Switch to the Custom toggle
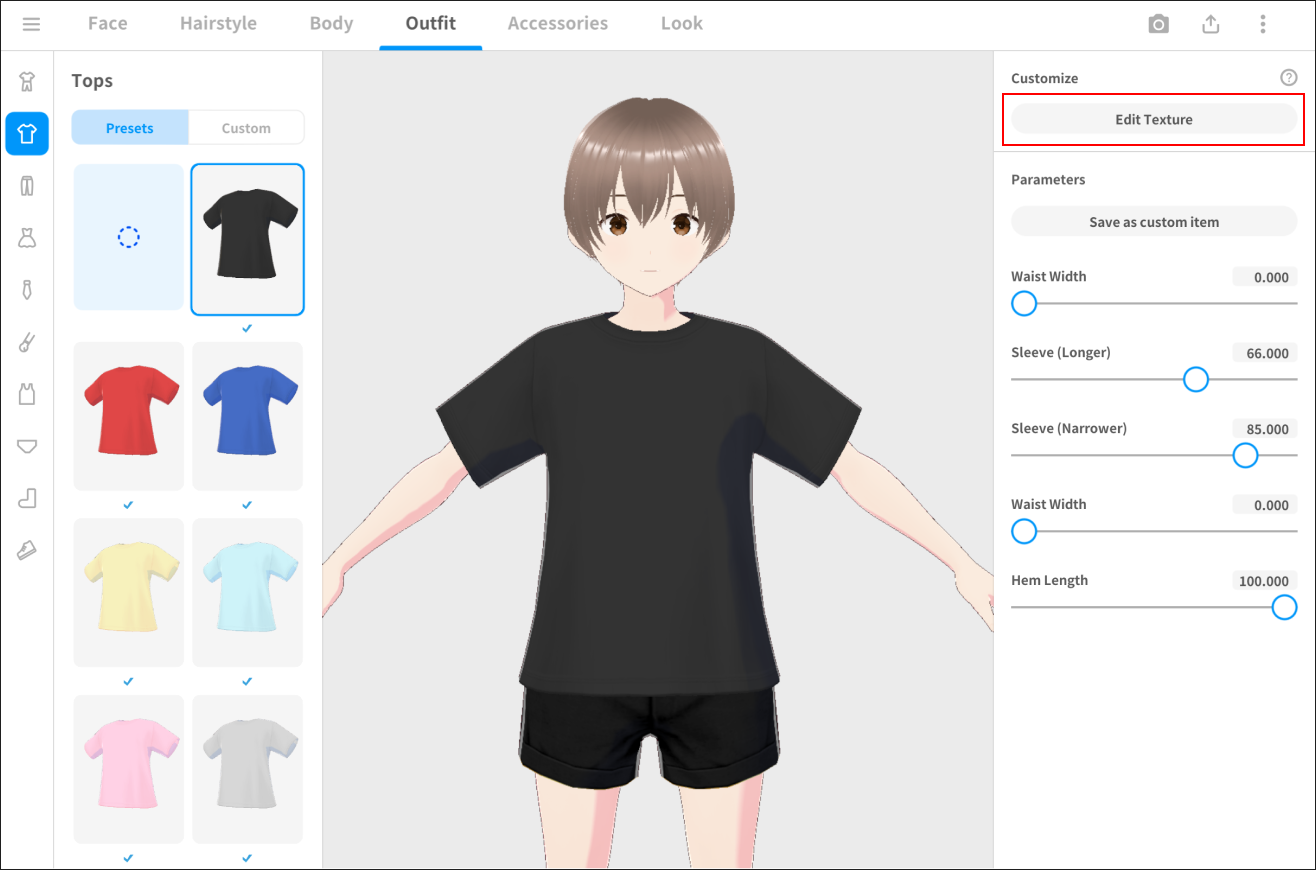 tap(246, 128)
